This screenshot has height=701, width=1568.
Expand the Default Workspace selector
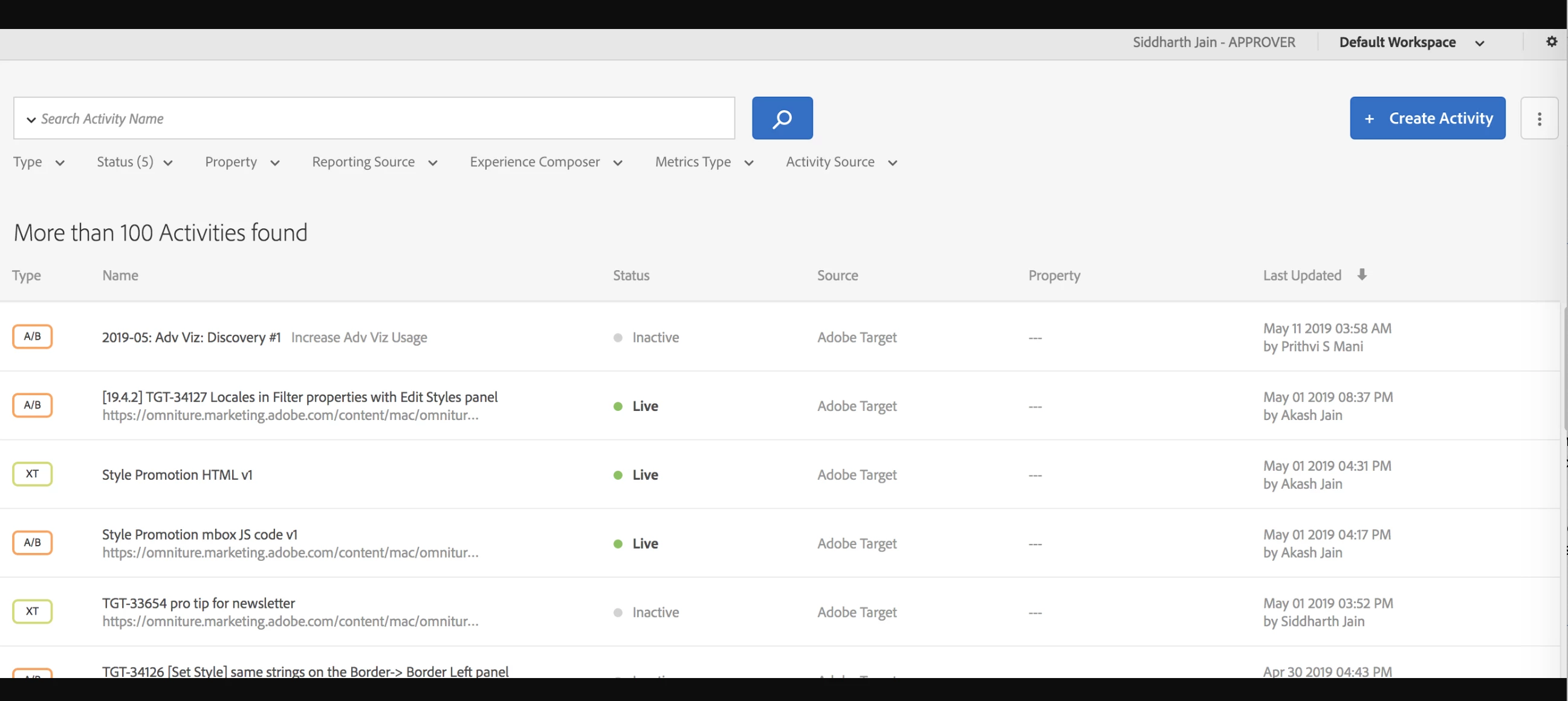1411,42
